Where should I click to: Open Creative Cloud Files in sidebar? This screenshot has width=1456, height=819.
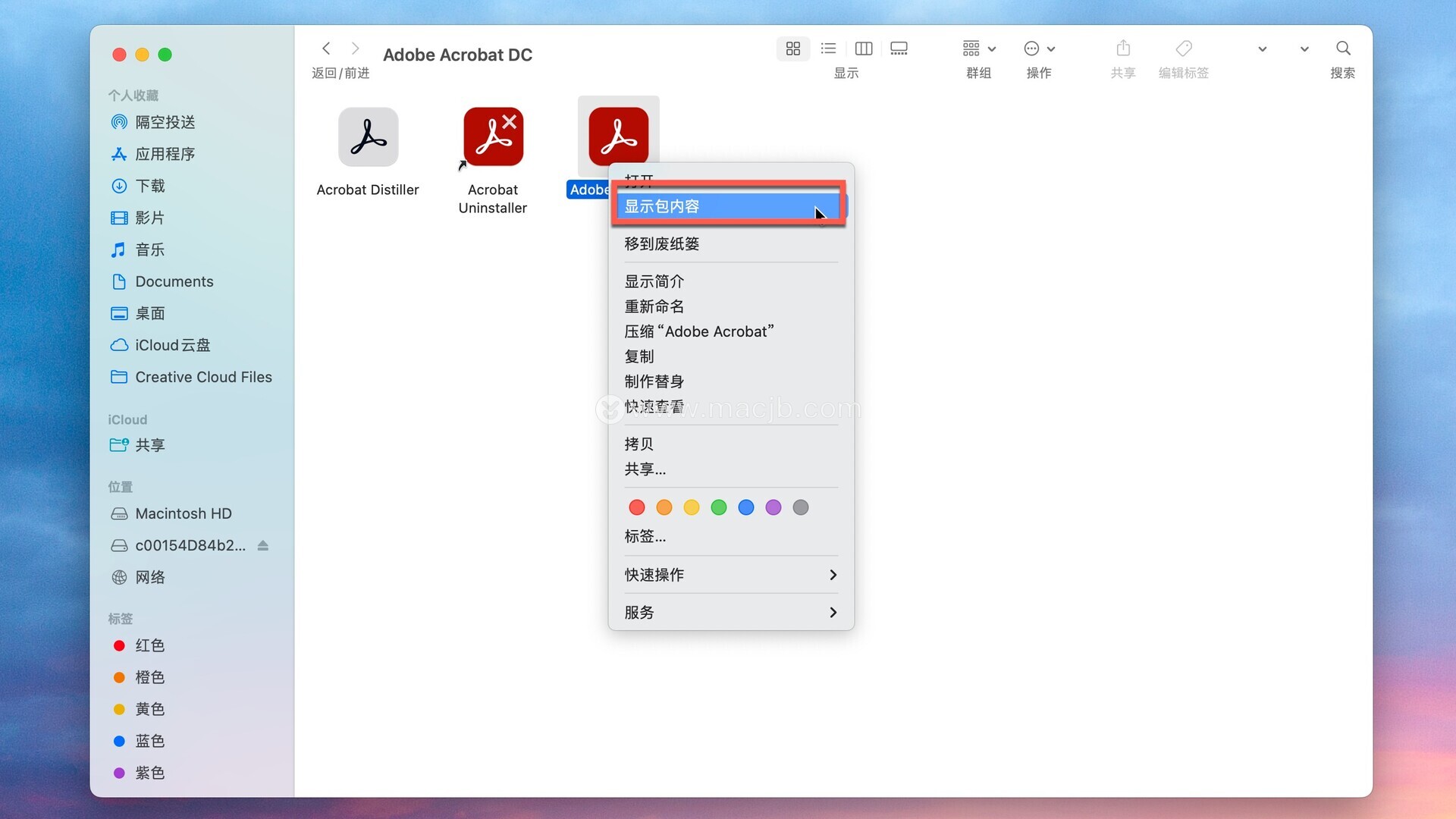[202, 377]
